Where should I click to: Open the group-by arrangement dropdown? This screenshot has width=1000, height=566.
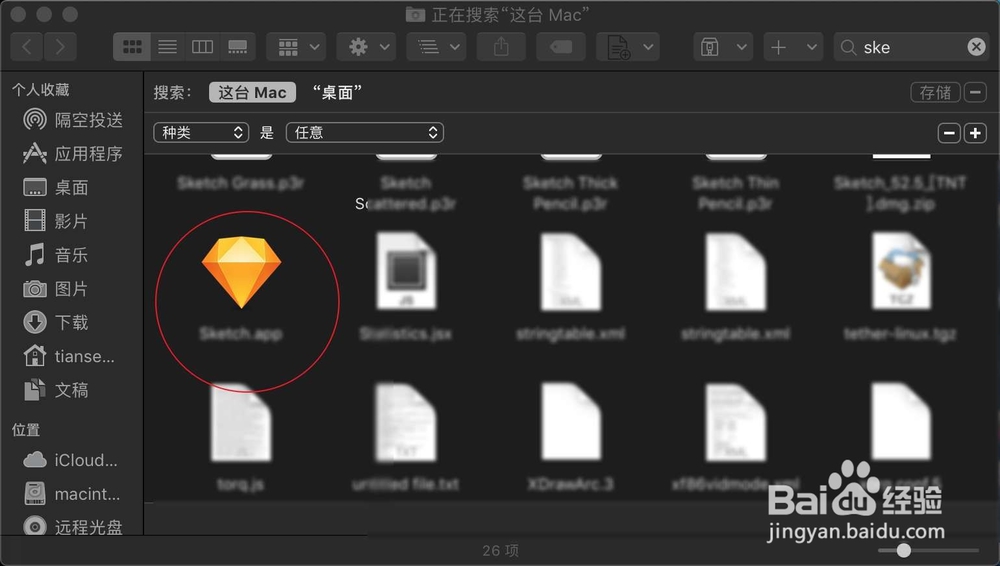(x=297, y=47)
